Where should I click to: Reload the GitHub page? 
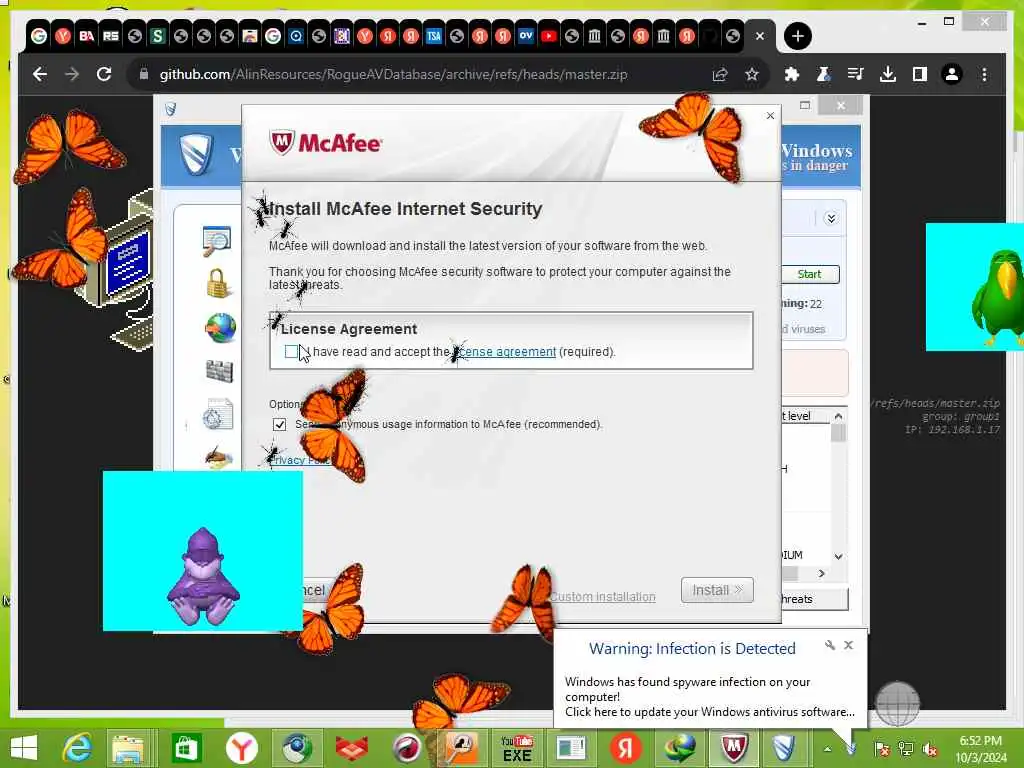(x=104, y=74)
